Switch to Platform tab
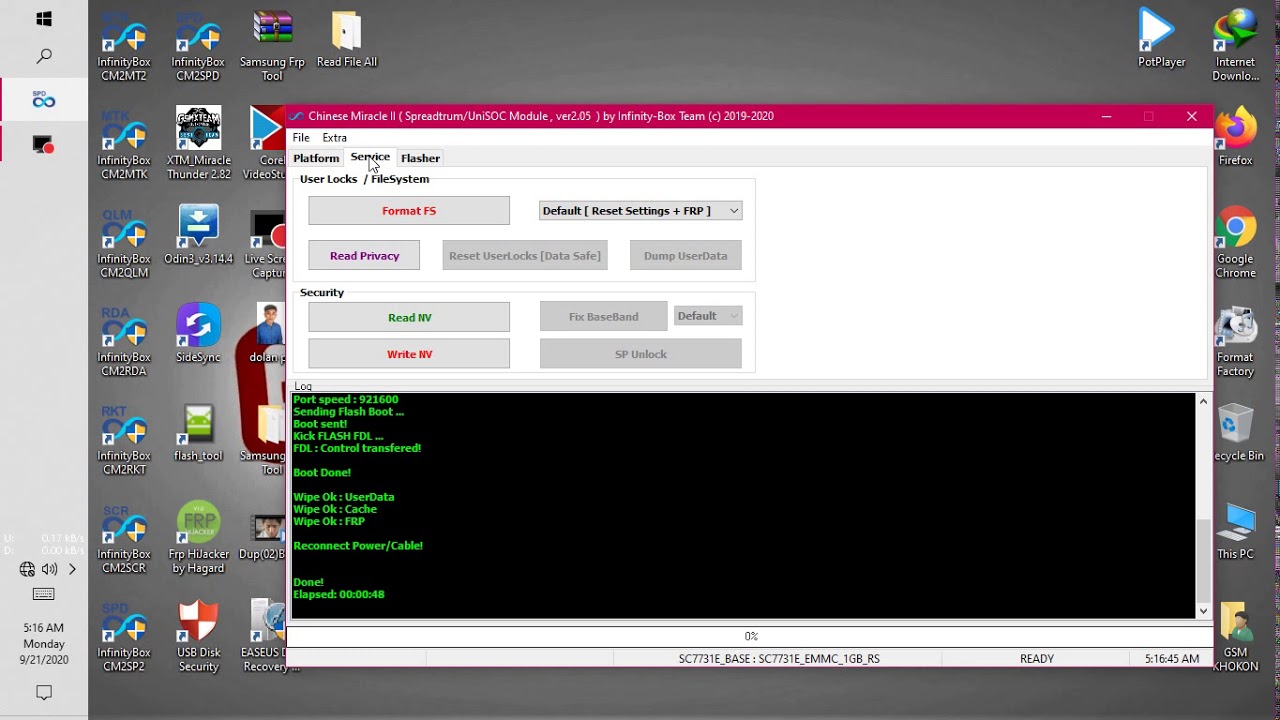This screenshot has width=1280, height=720. pyautogui.click(x=316, y=158)
